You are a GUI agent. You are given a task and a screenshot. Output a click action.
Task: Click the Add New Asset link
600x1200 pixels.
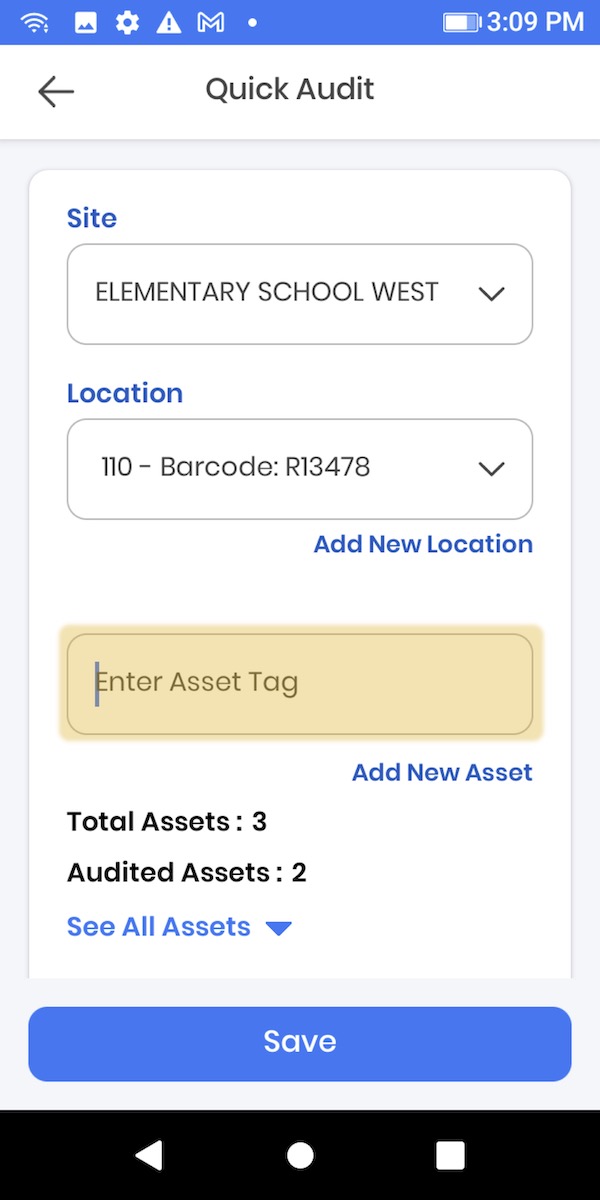tap(442, 772)
